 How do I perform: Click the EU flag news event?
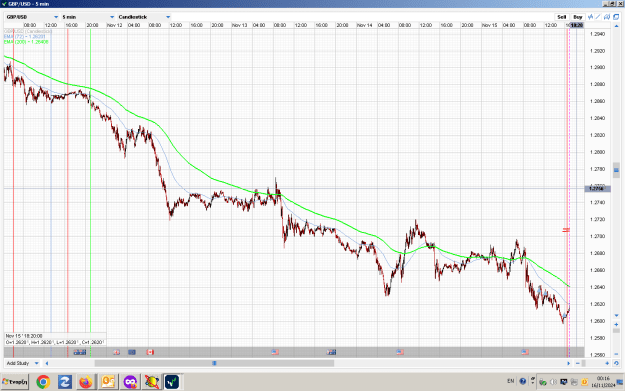point(132,352)
